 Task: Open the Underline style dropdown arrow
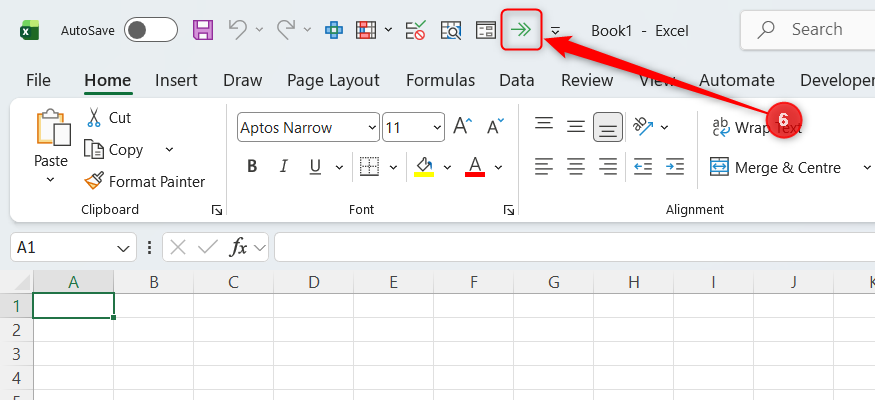coord(339,167)
